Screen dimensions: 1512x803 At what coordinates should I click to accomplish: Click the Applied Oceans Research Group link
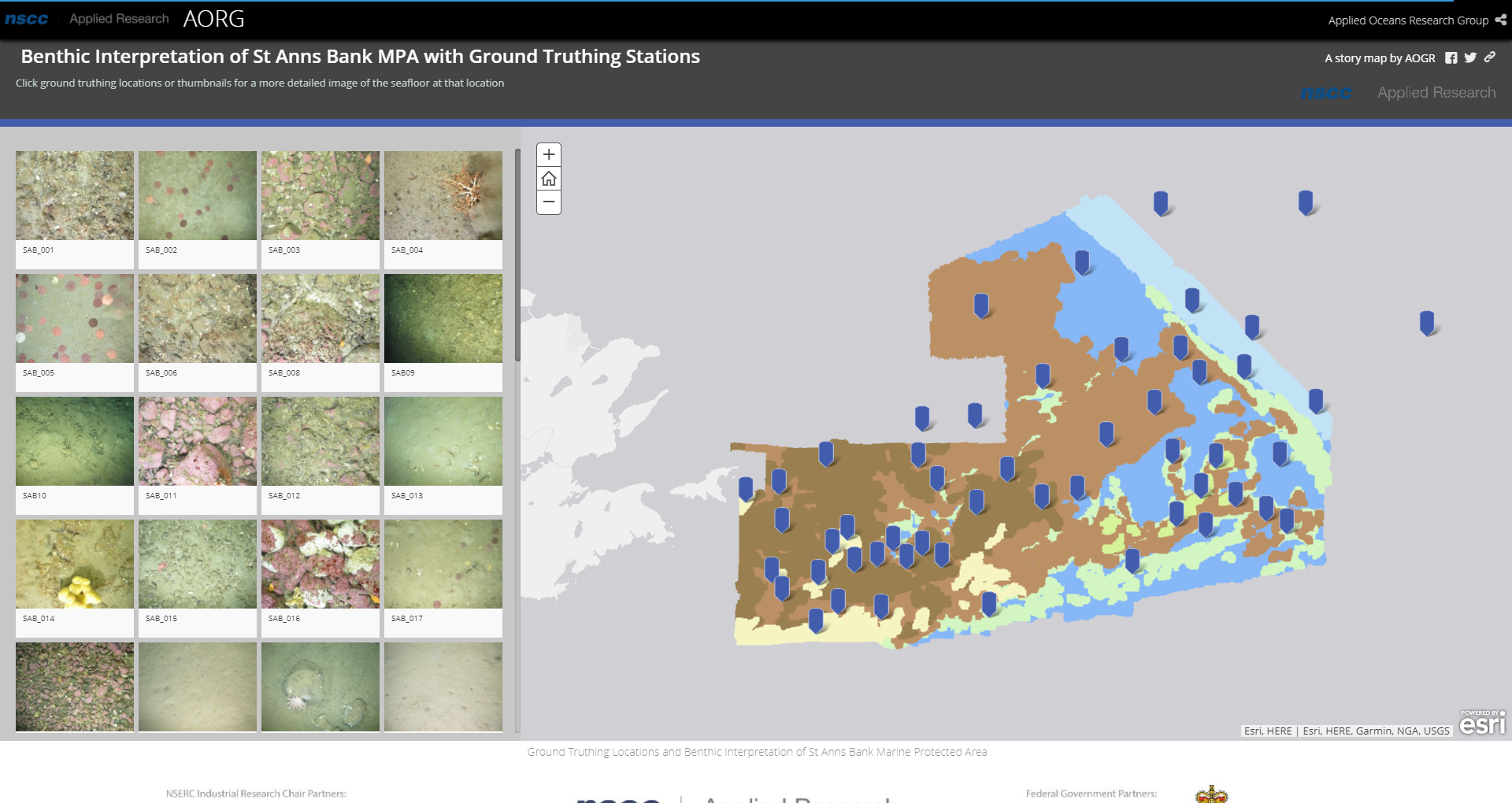coord(1407,20)
